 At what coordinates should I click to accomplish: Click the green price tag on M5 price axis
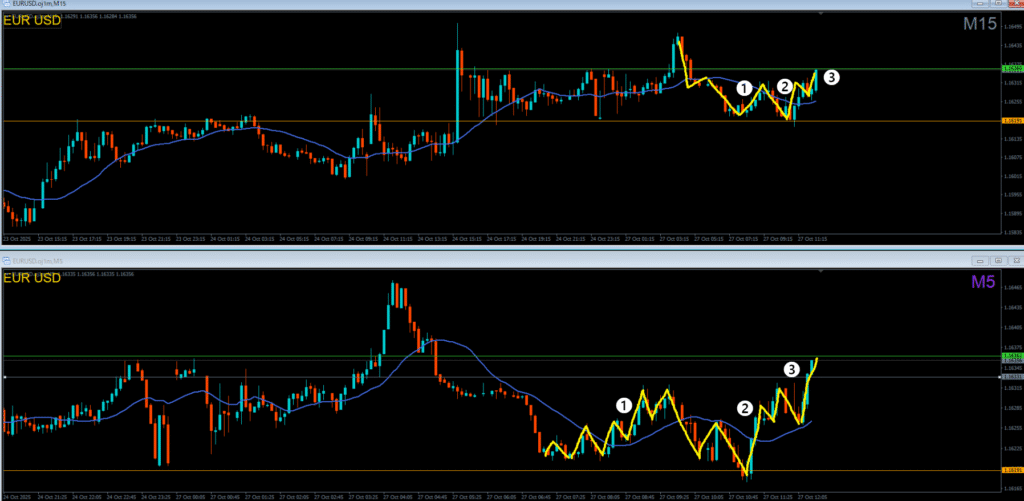(x=1010, y=356)
